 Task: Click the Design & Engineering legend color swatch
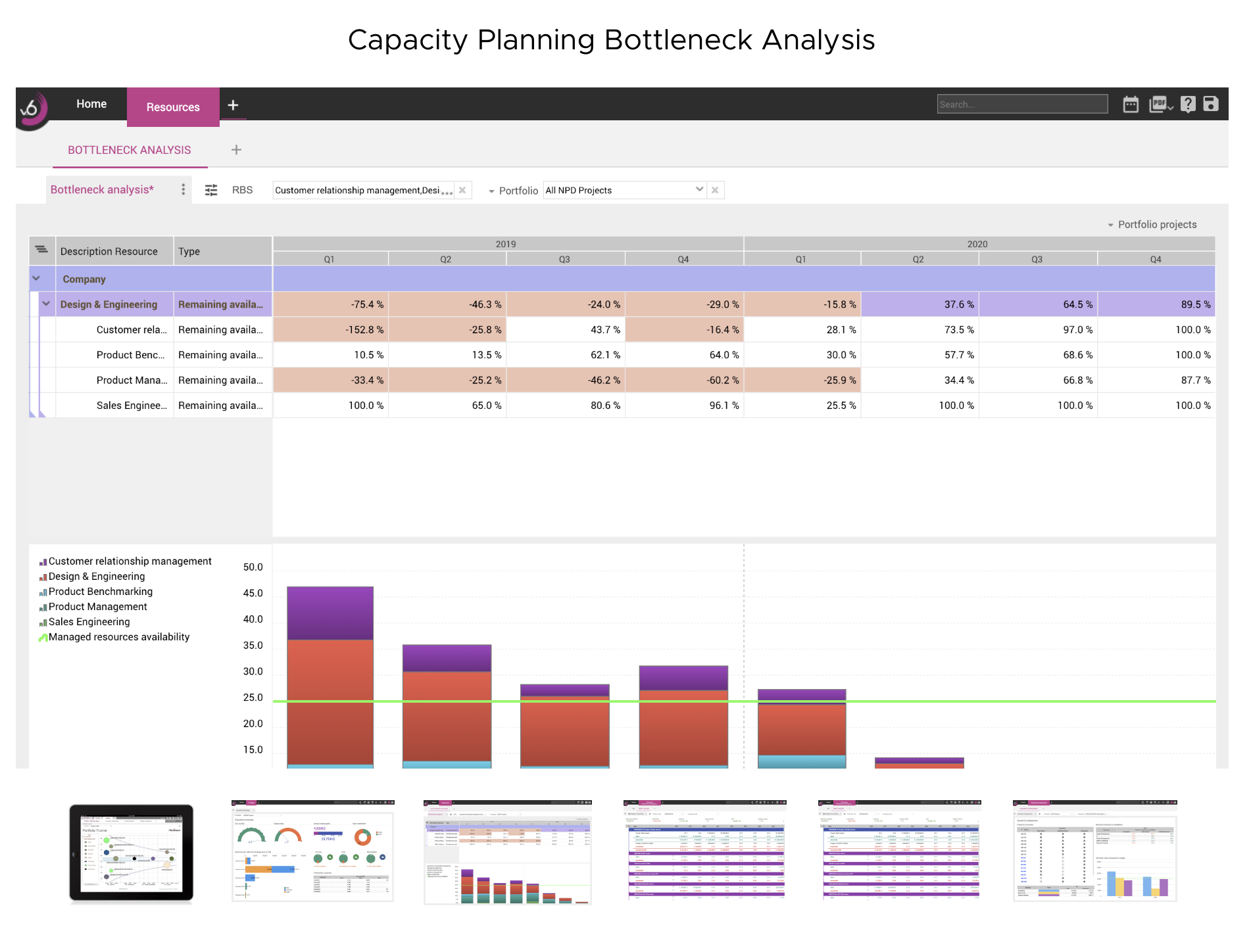tap(42, 576)
